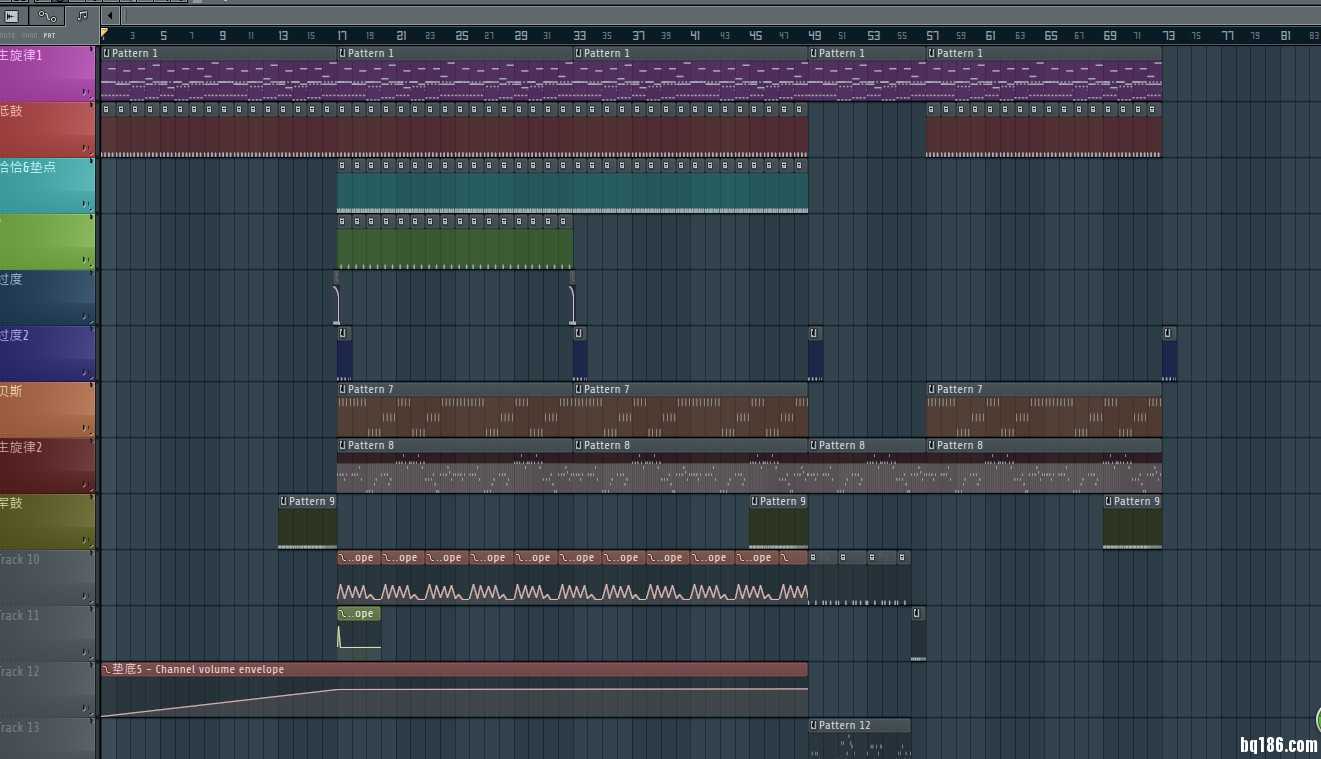This screenshot has width=1321, height=759.
Task: Click the scroll-left arrow beside the top scrollbar
Action: point(111,15)
